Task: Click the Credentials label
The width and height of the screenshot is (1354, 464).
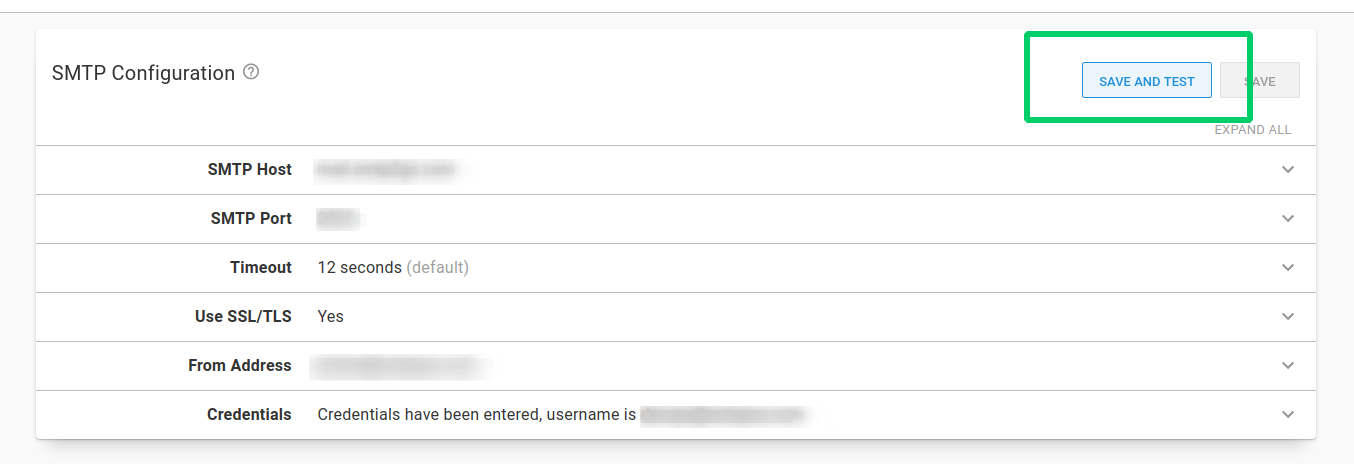Action: coord(249,415)
